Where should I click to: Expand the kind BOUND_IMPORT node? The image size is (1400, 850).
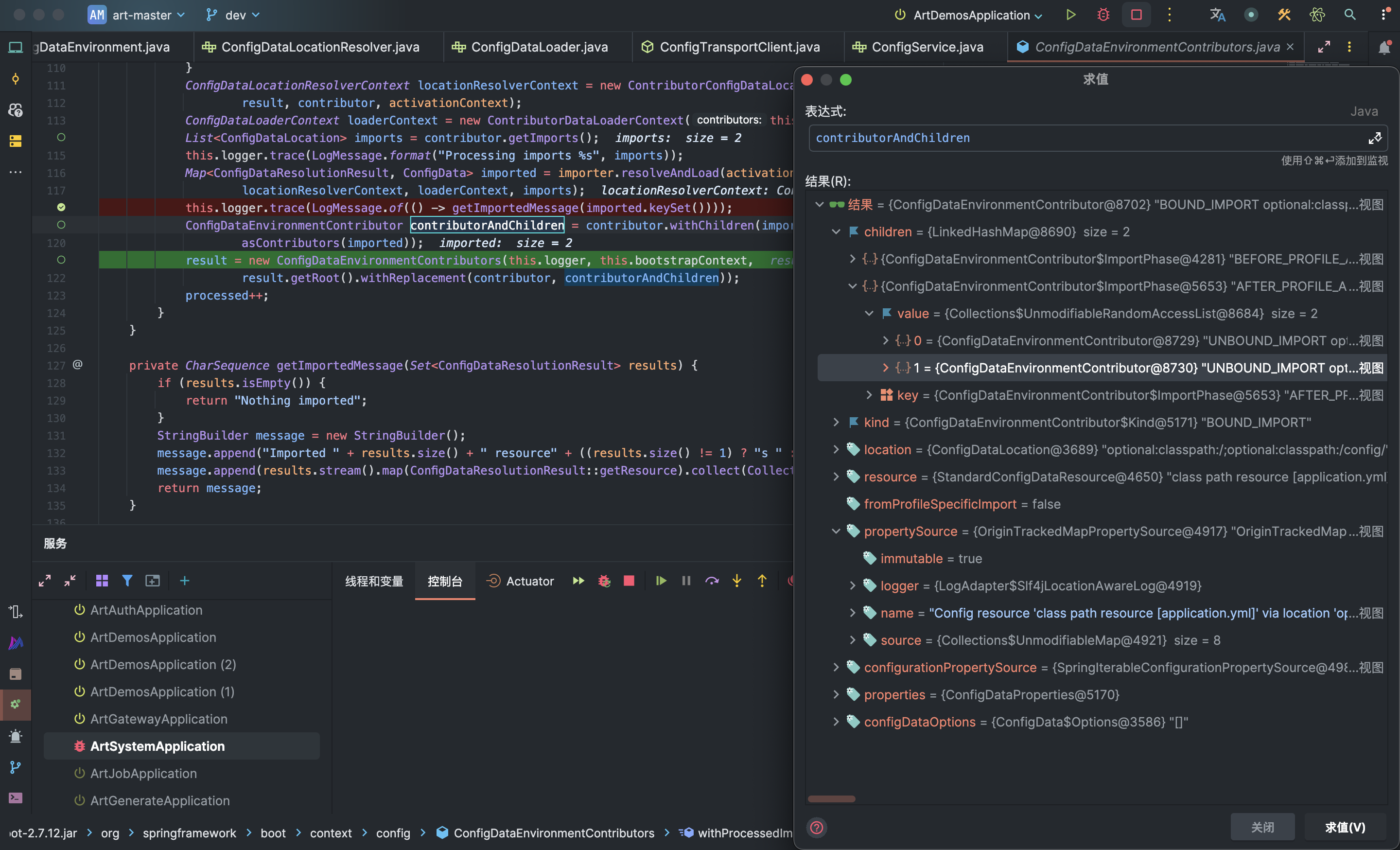pos(836,422)
